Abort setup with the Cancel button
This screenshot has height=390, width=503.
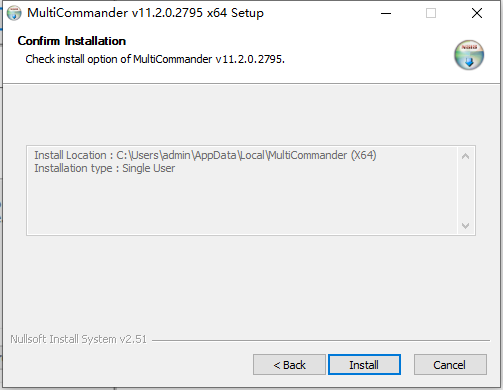coord(450,365)
